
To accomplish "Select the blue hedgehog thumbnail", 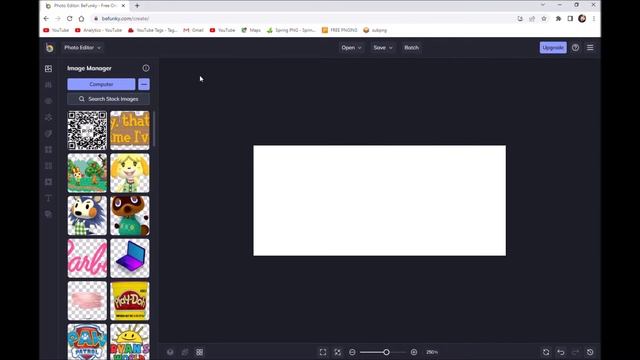I will pos(87,216).
